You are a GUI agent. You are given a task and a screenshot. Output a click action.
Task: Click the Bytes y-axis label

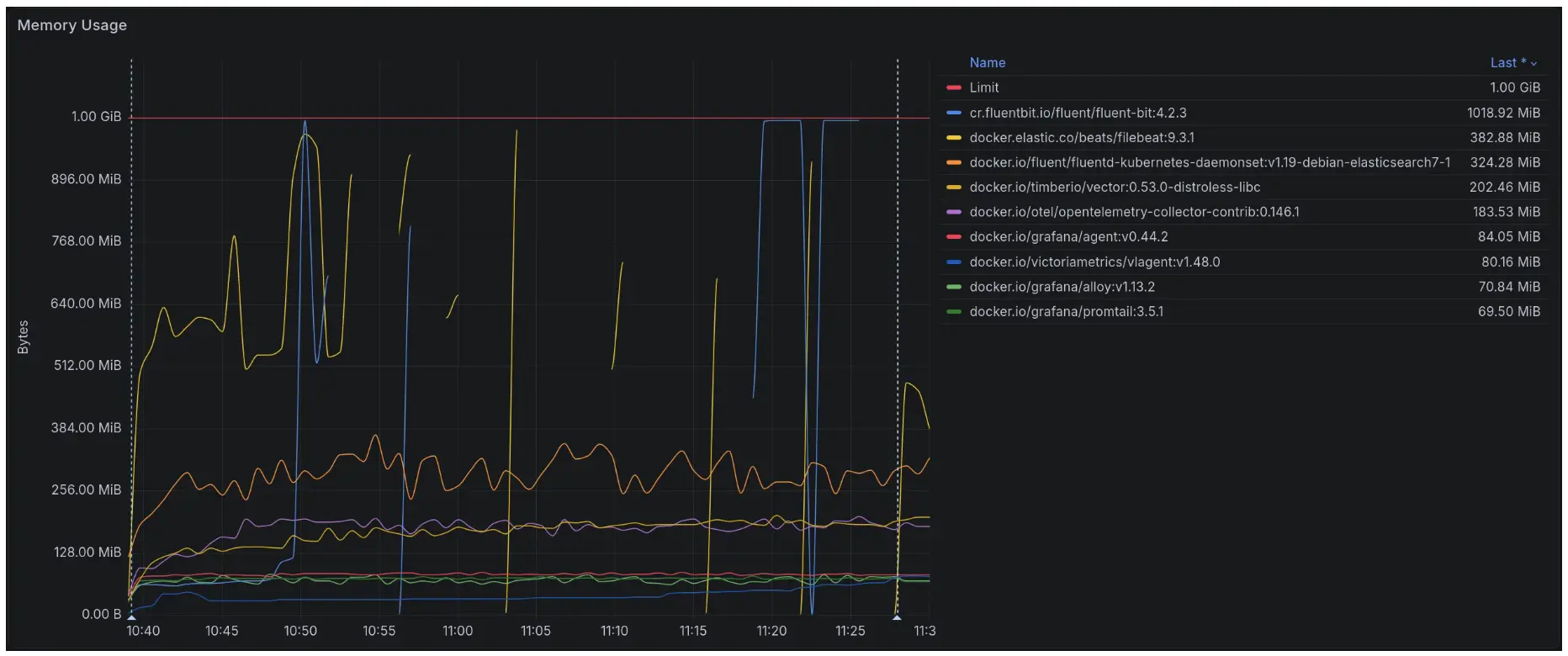click(x=24, y=336)
